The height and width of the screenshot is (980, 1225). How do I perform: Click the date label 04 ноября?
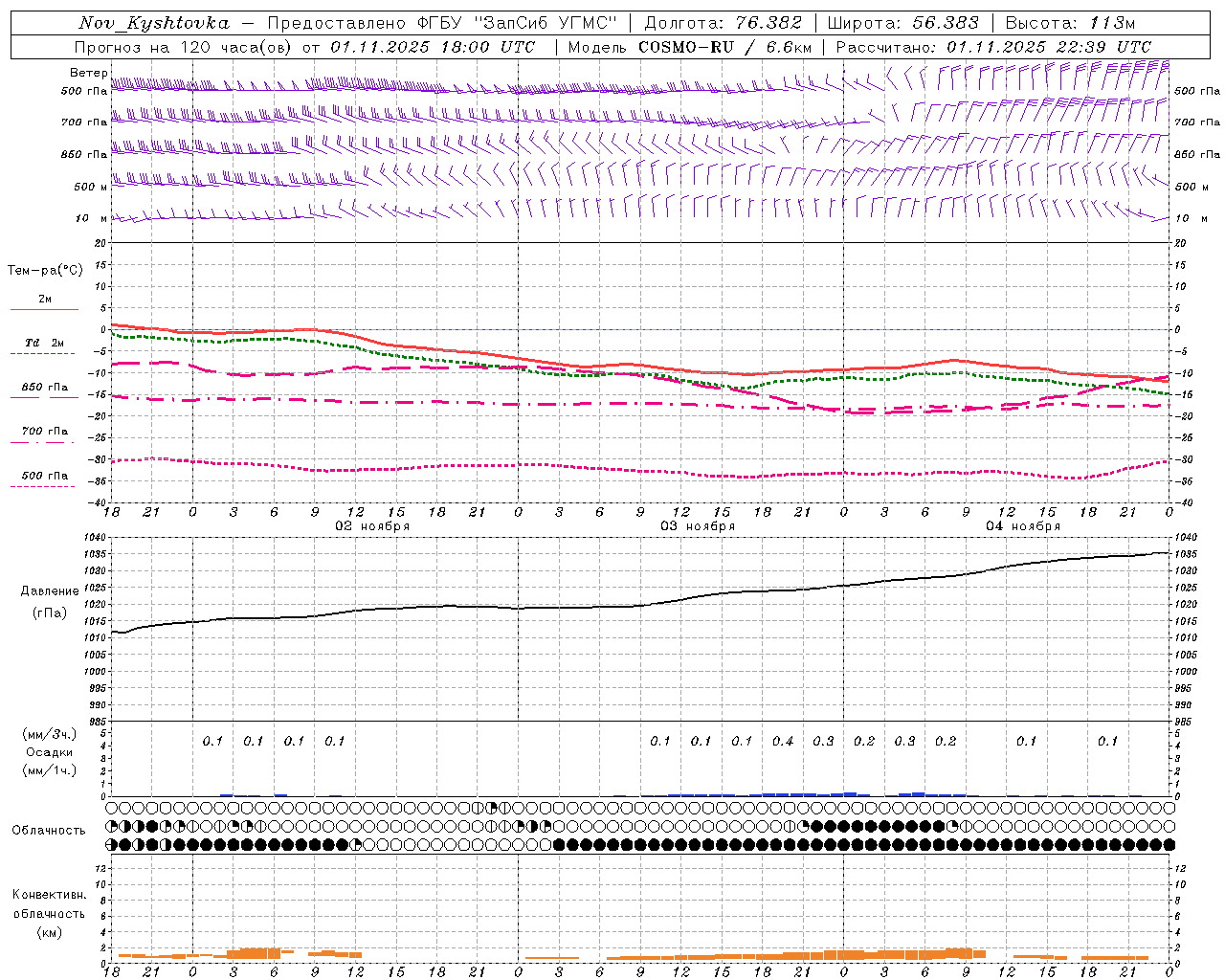[x=1023, y=526]
